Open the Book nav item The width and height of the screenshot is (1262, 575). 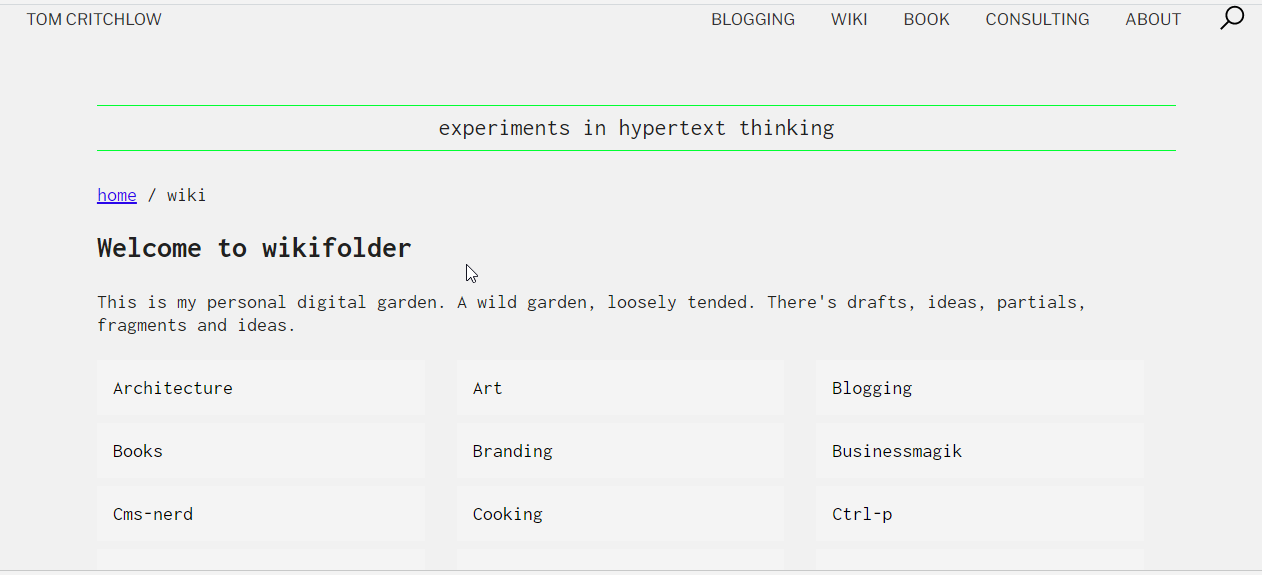pos(926,19)
